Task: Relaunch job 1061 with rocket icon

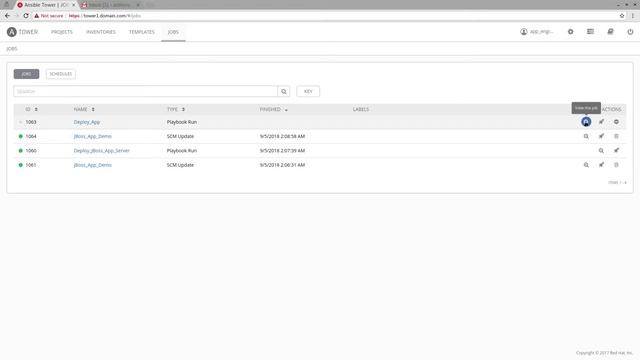Action: (x=601, y=164)
